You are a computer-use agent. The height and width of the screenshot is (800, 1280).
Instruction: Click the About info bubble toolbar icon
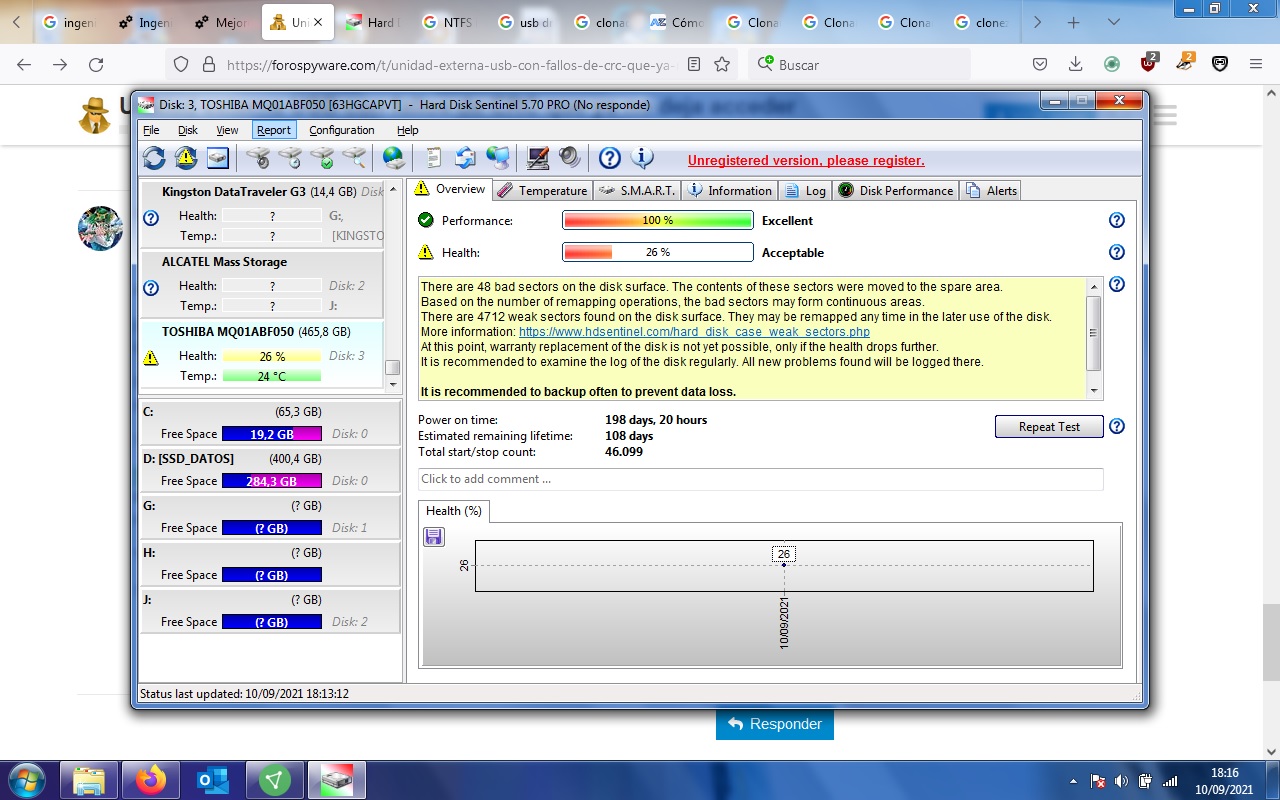[x=642, y=158]
